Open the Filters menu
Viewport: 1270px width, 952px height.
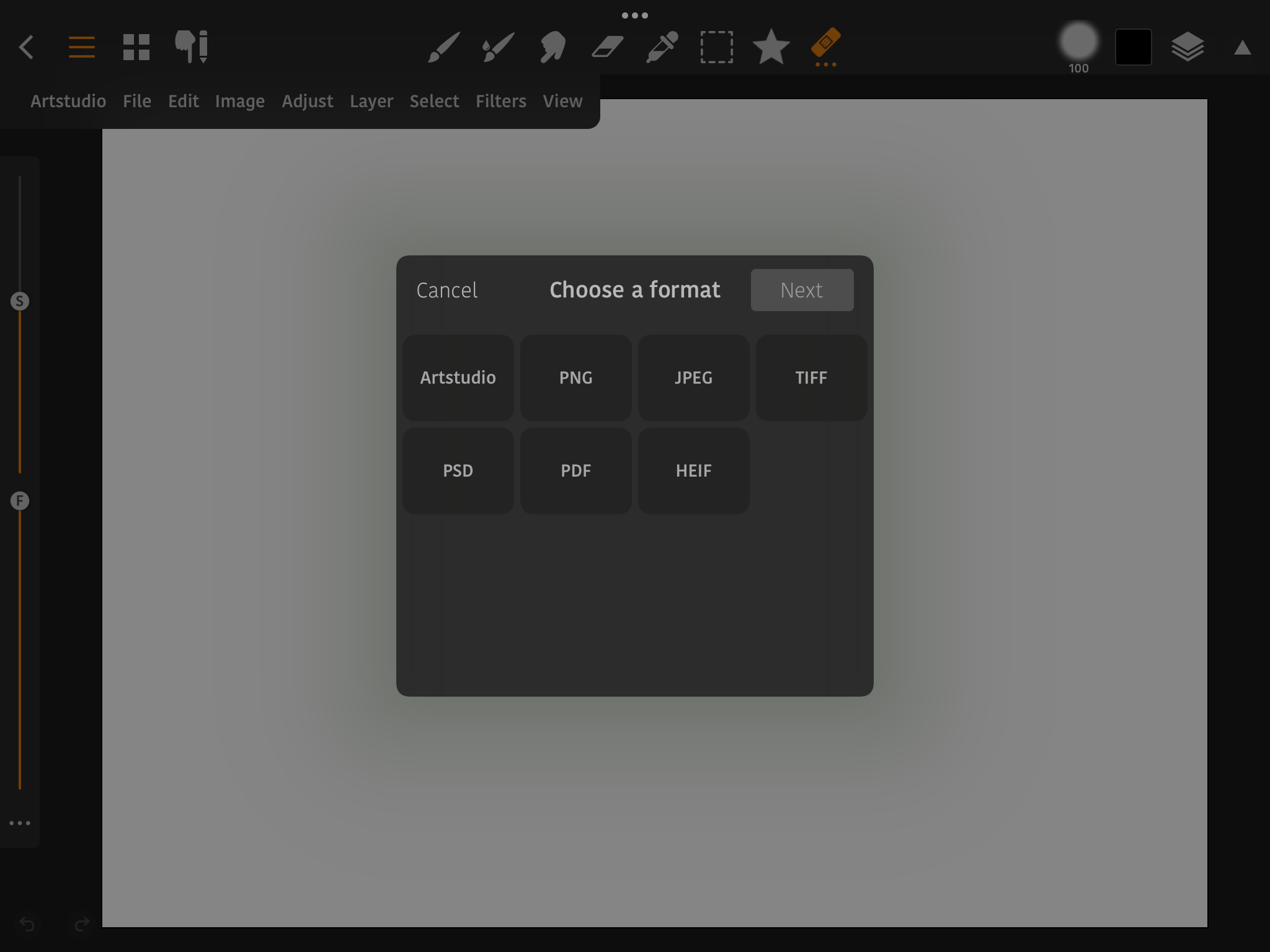click(x=500, y=101)
